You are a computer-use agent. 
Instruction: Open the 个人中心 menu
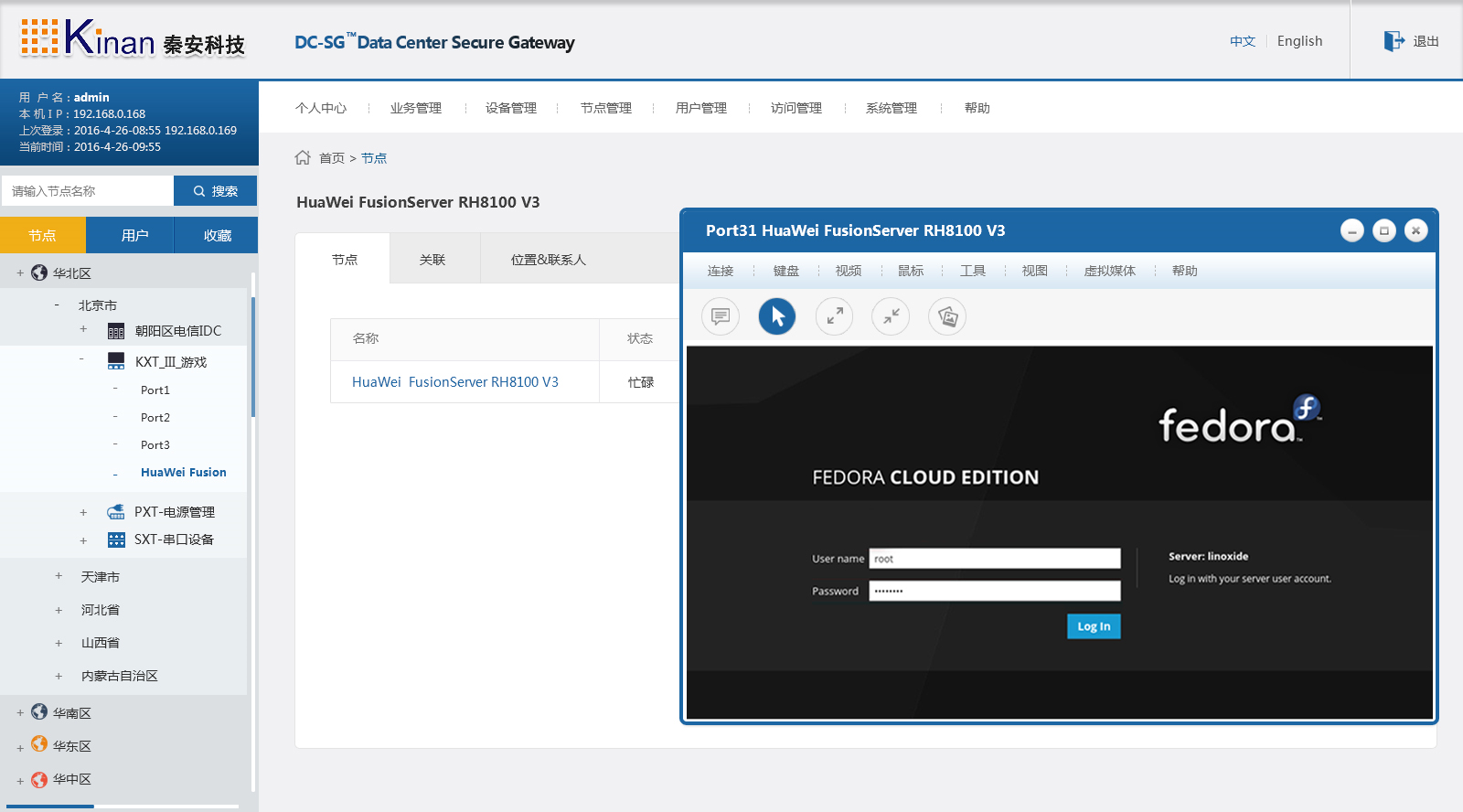tap(321, 108)
